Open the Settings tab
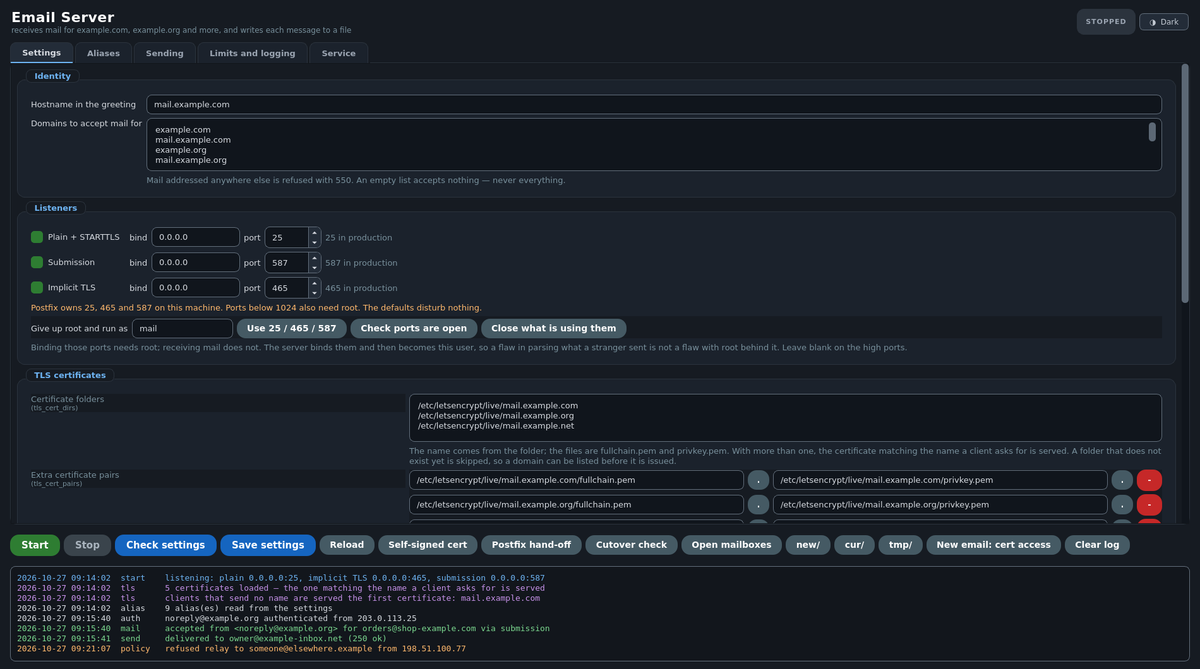The image size is (1200, 669). (41, 53)
